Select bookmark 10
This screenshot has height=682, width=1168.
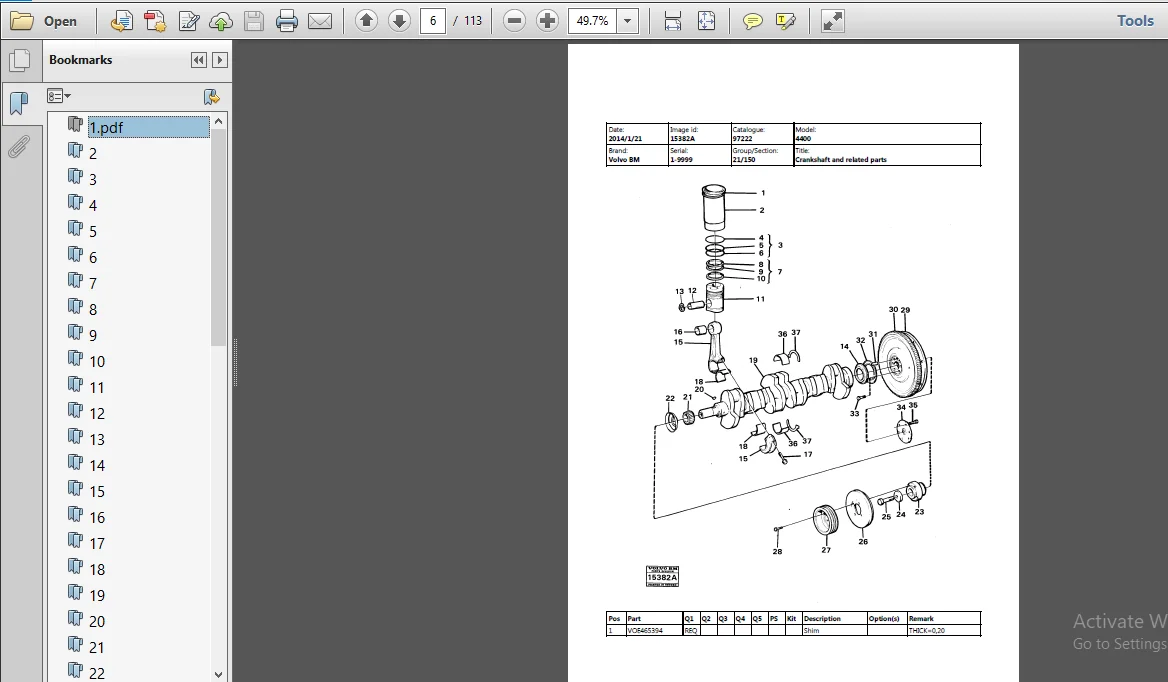(97, 362)
